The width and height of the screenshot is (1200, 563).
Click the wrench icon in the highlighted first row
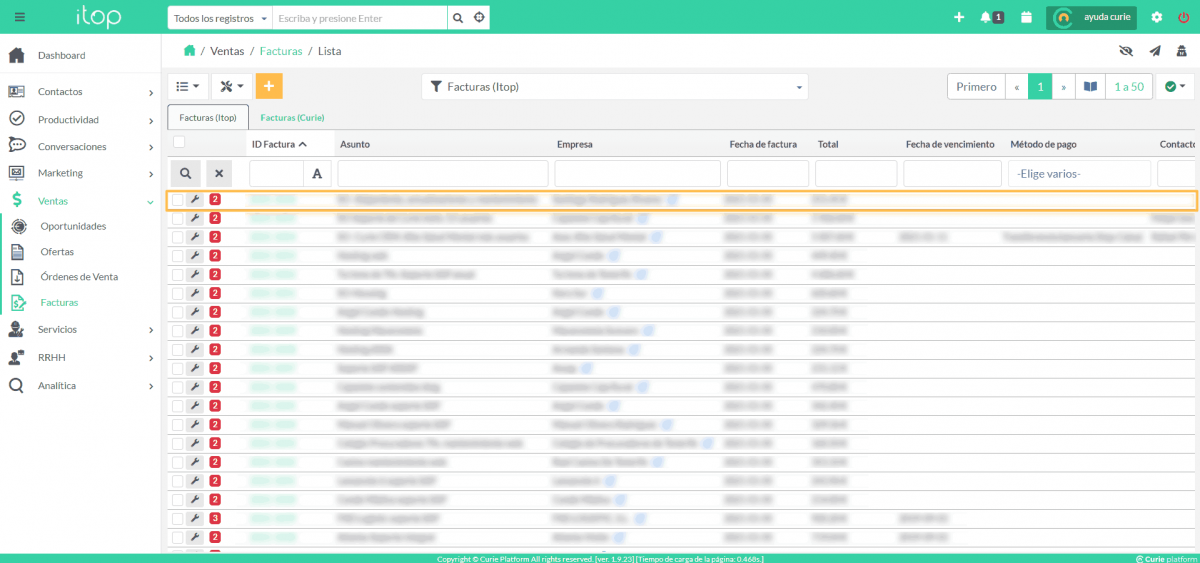click(x=195, y=199)
